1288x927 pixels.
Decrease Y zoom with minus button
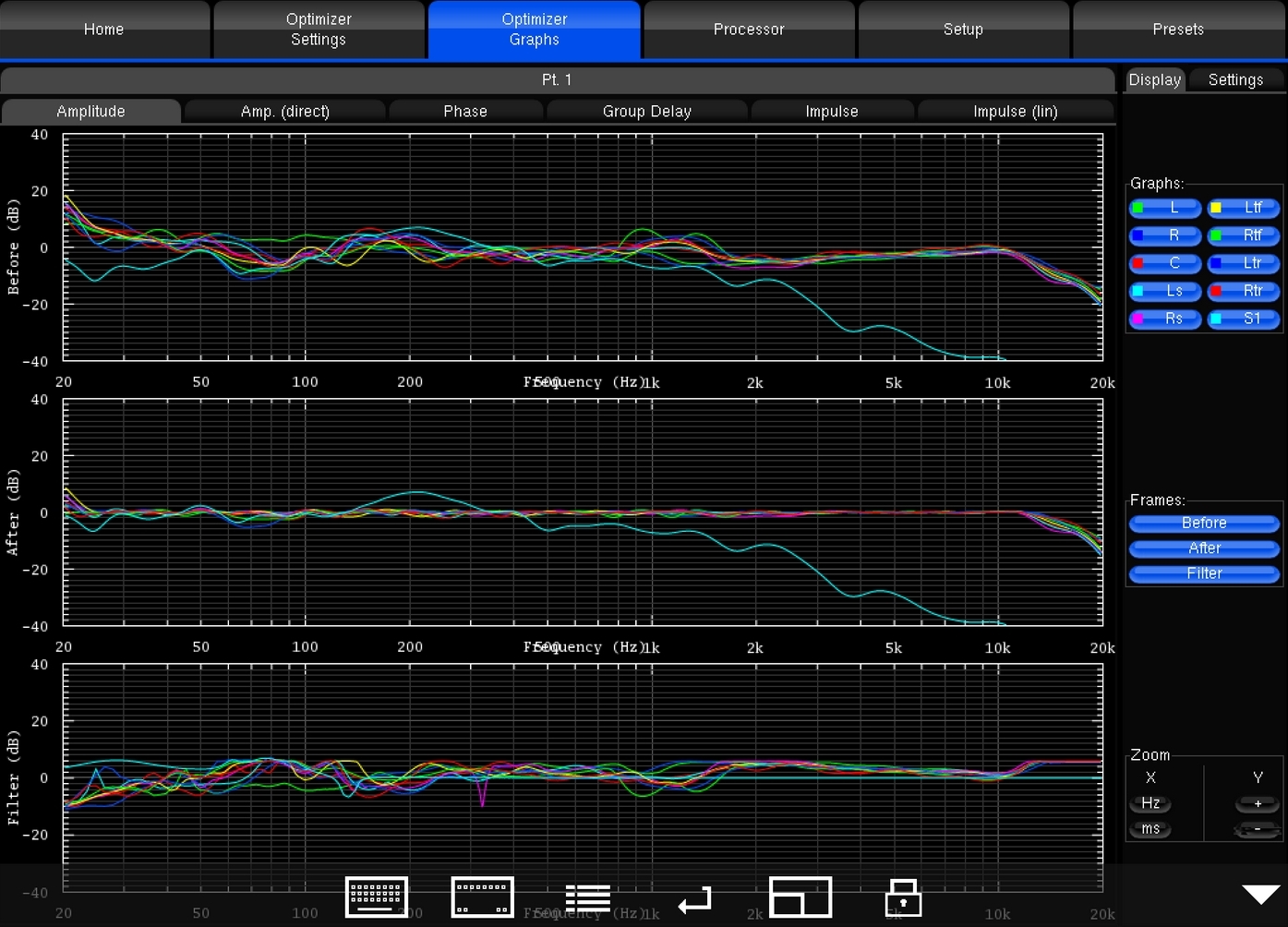coord(1258,829)
